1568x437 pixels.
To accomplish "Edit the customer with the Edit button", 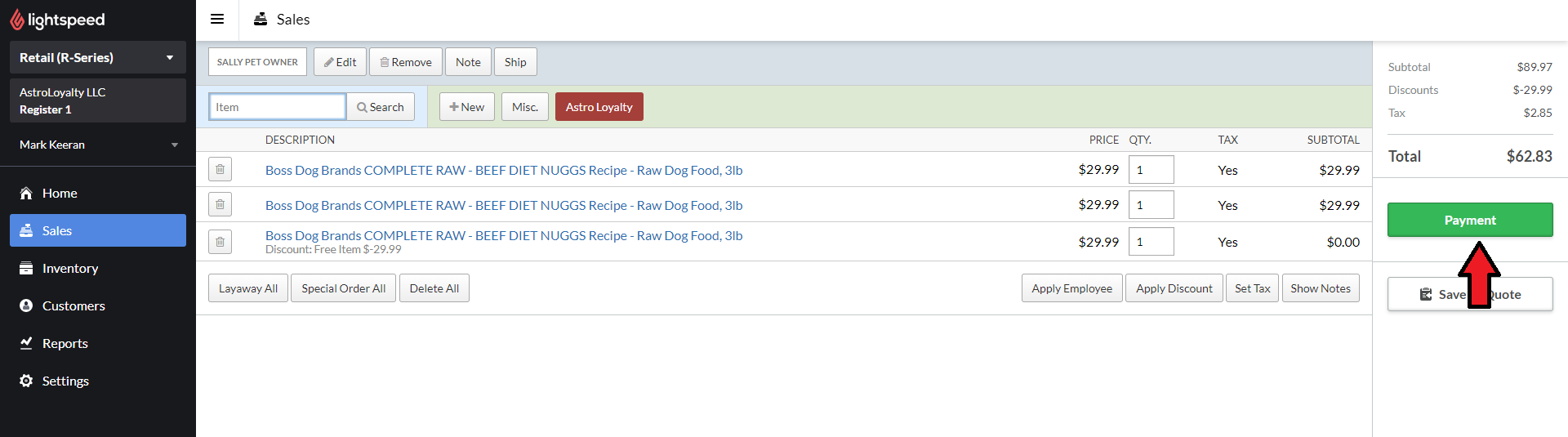I will (x=340, y=62).
